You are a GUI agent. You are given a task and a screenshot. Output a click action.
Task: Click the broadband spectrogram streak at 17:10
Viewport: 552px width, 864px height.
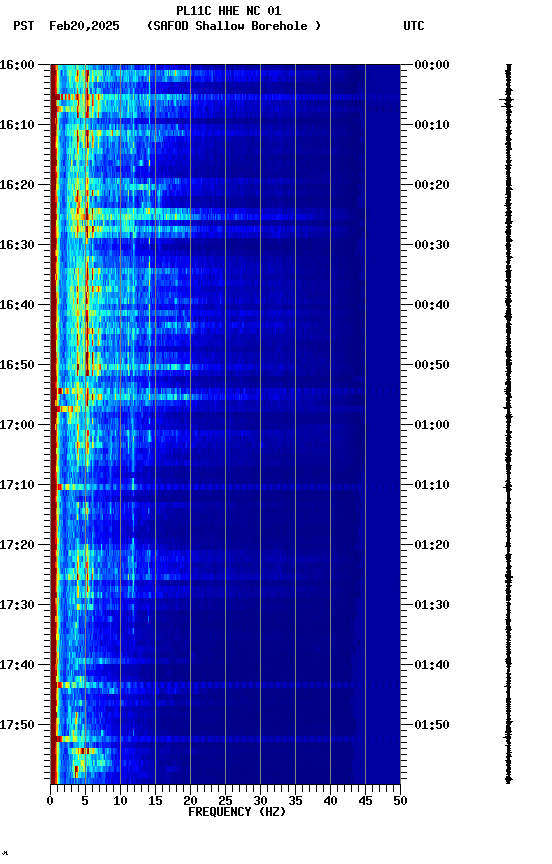click(225, 487)
